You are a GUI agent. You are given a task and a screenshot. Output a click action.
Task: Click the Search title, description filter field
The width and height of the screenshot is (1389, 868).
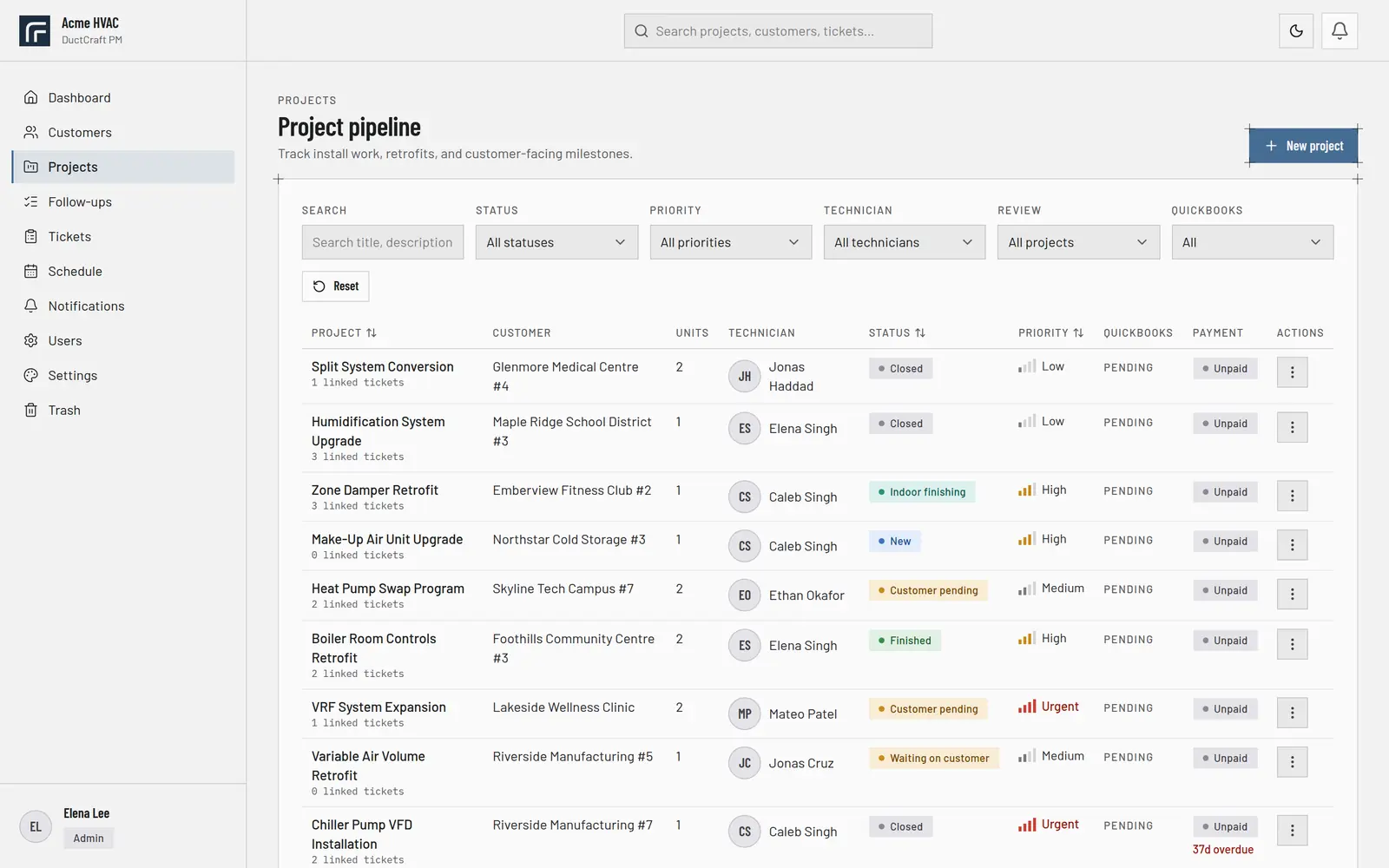[383, 242]
